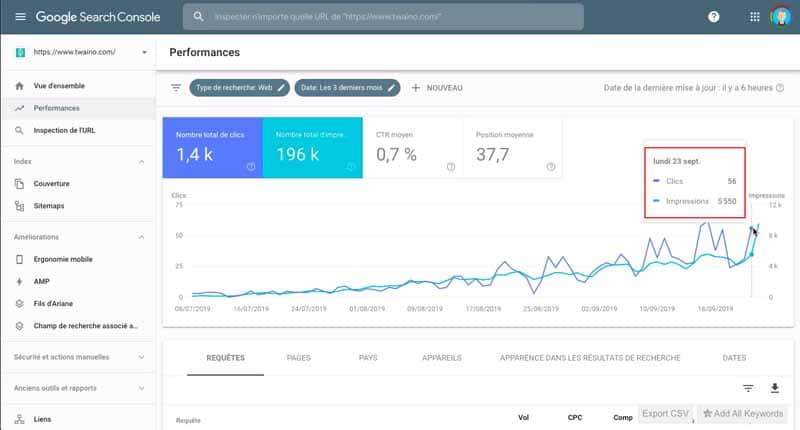Expand Anciens outils et rapports section

point(141,388)
